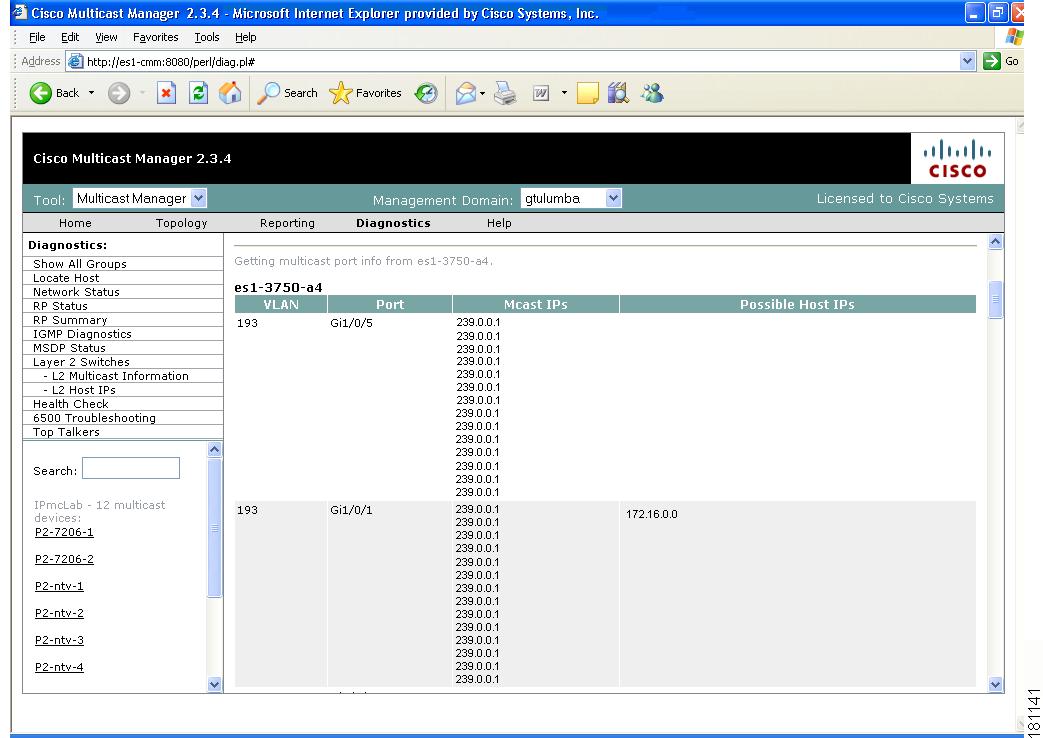The image size is (1043, 738).
Task: Click host IP 172.16.0.0 cell
Action: click(x=651, y=514)
